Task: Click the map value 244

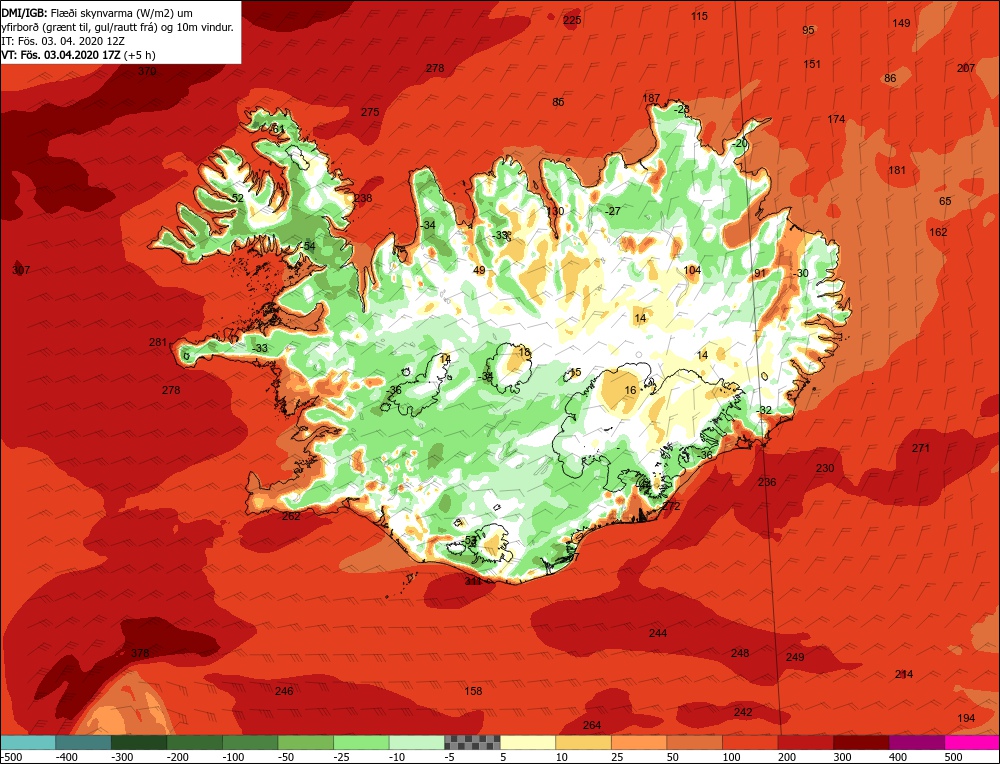Action: point(658,633)
